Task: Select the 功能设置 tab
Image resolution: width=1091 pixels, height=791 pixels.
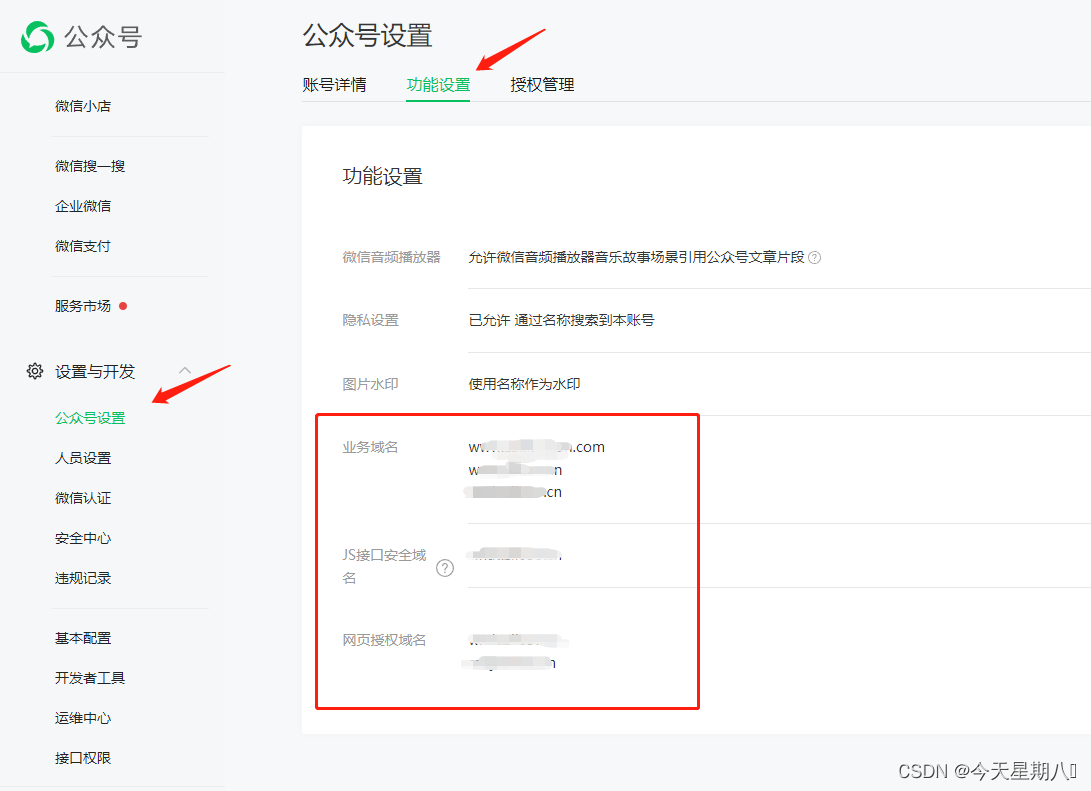Action: [x=438, y=85]
